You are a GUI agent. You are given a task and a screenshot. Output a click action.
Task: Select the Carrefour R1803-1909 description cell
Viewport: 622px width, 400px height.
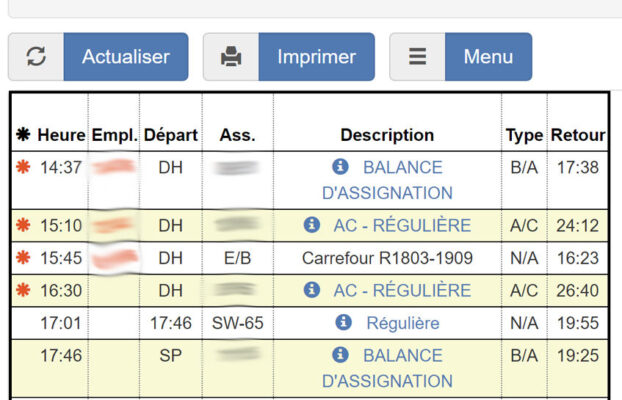click(387, 258)
